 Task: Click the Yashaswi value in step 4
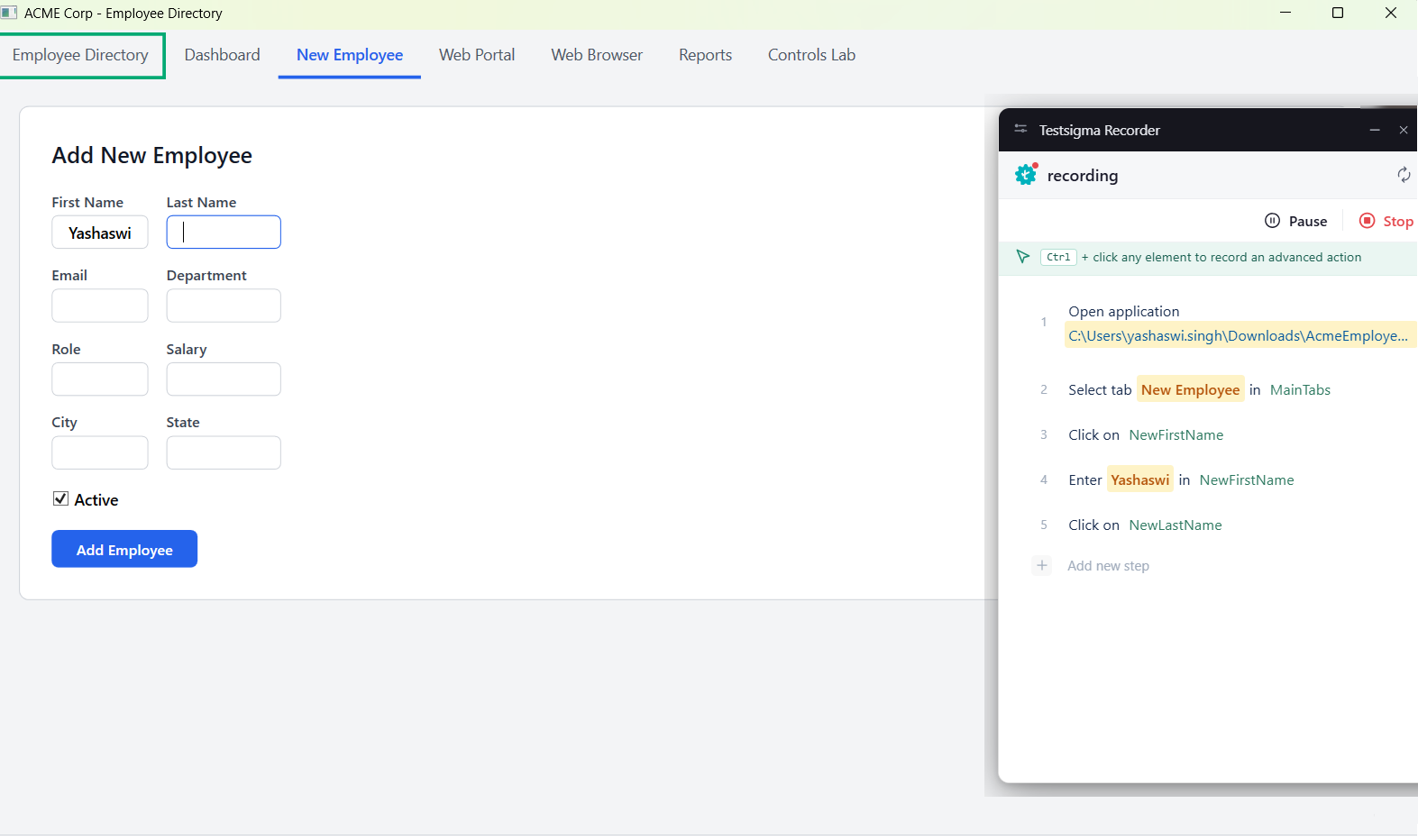(1140, 479)
